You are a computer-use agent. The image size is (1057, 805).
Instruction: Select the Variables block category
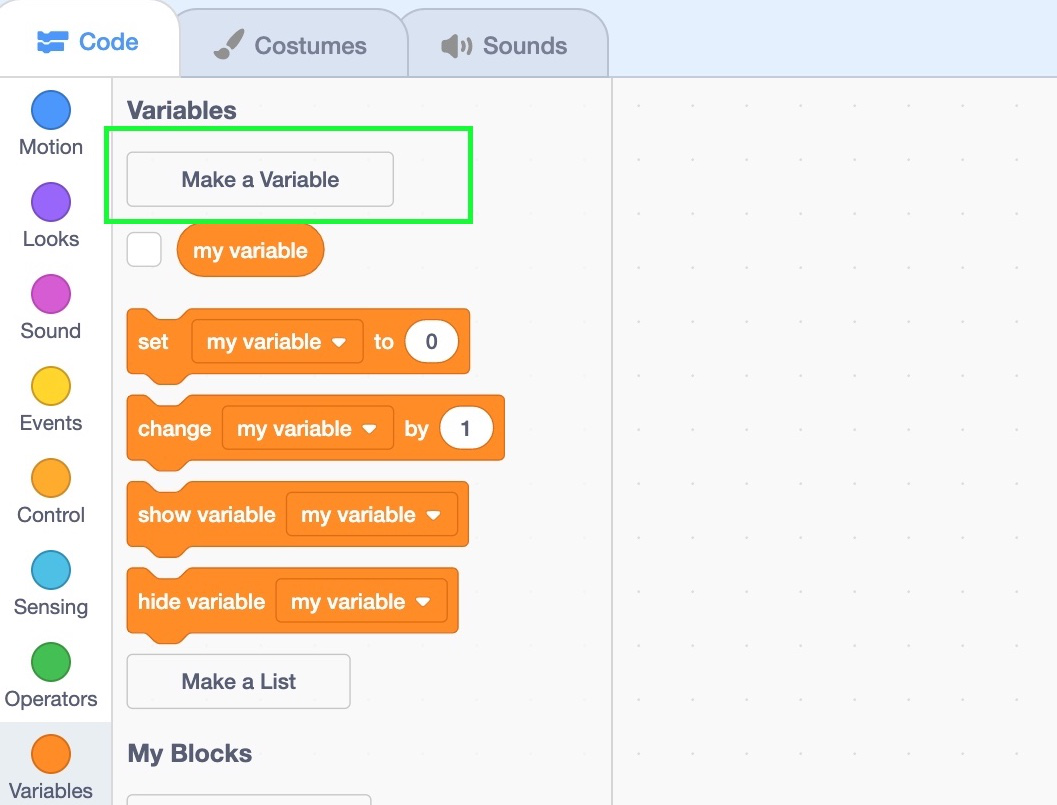click(51, 755)
